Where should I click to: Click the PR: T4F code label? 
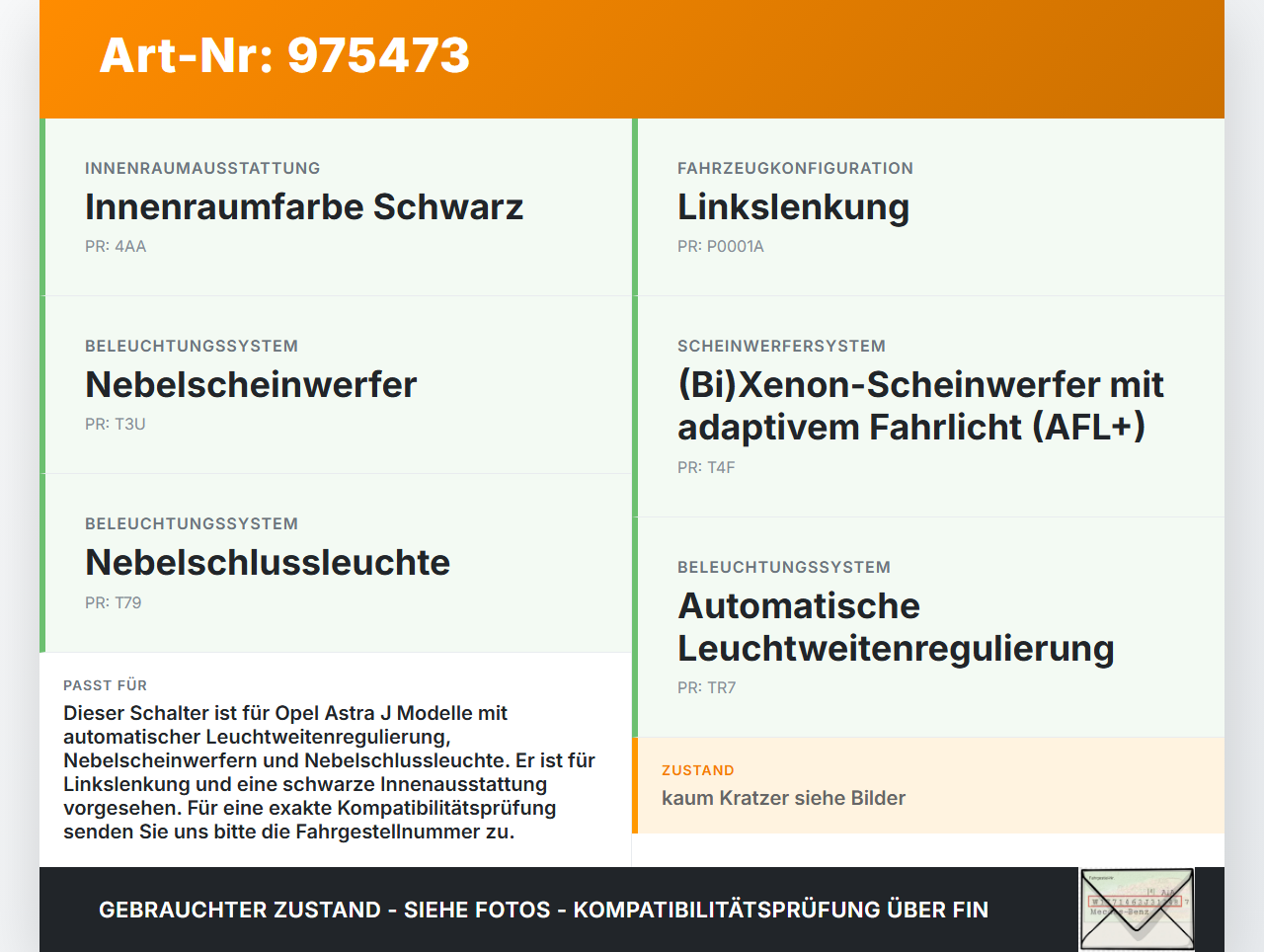[705, 467]
